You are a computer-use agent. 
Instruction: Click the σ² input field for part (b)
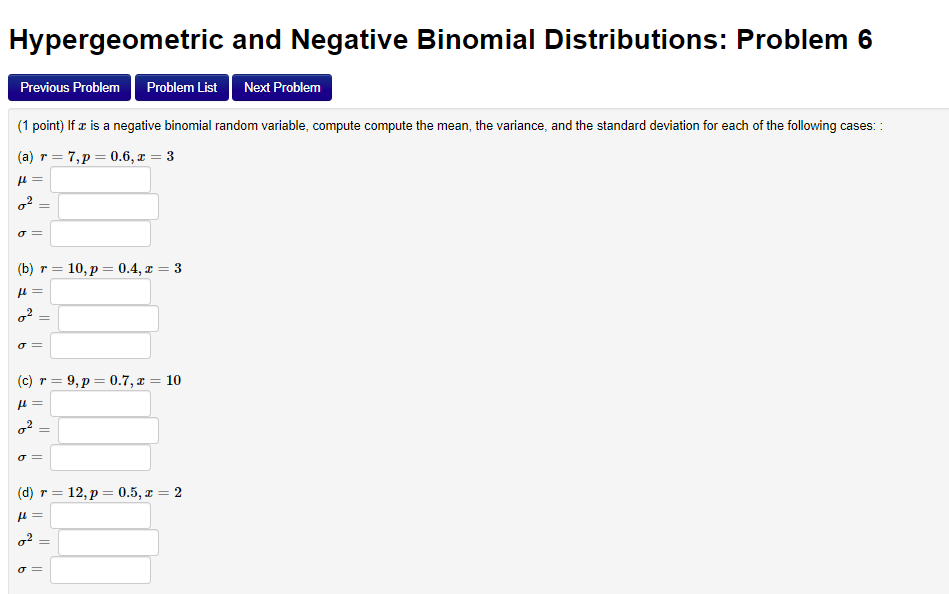click(x=107, y=318)
